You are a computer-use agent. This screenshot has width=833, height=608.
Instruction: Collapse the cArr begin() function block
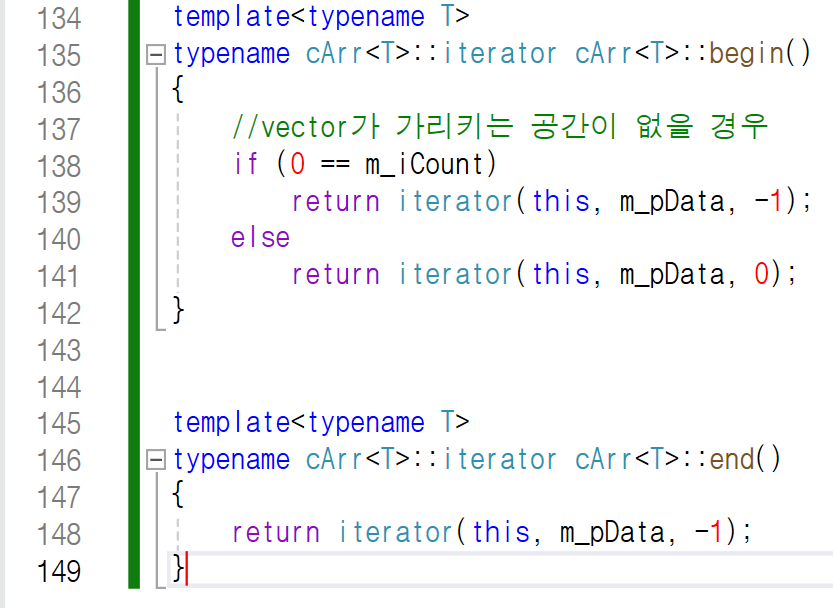point(156,55)
